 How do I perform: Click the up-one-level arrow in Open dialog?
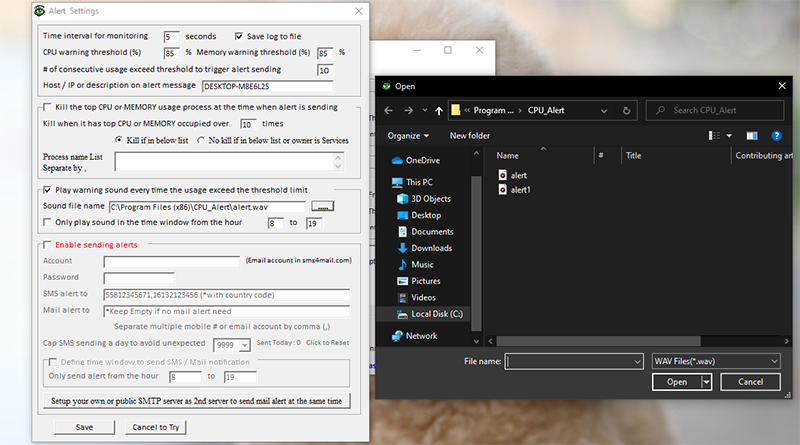point(439,110)
